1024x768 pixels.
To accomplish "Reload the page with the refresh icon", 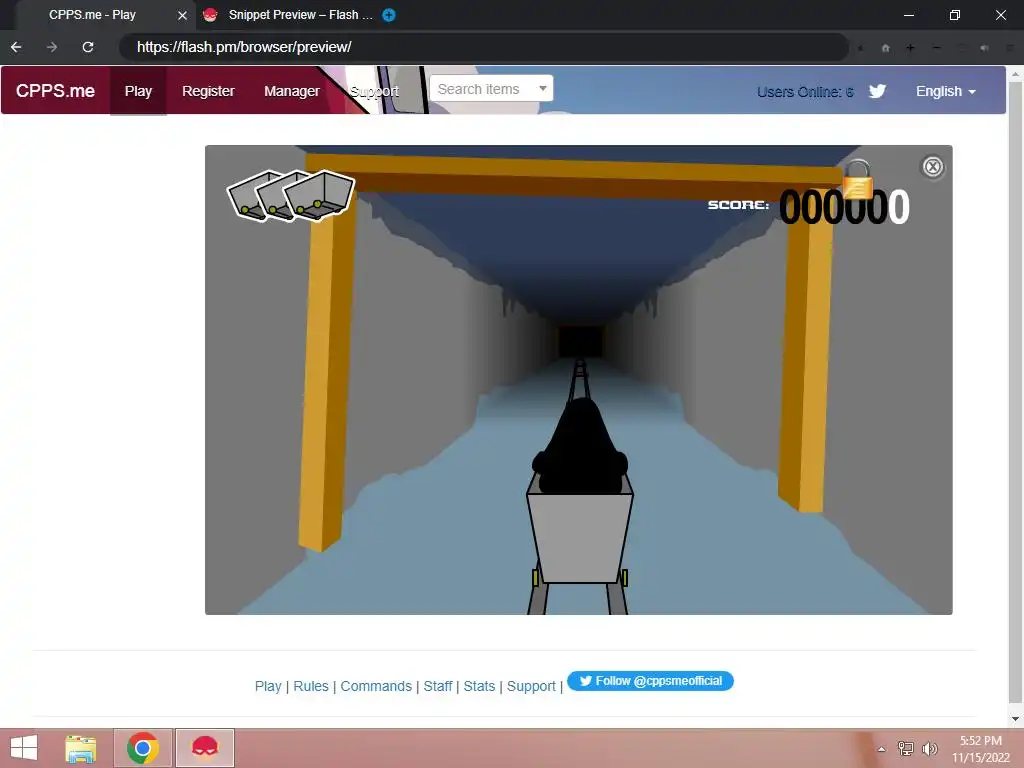I will [x=88, y=47].
